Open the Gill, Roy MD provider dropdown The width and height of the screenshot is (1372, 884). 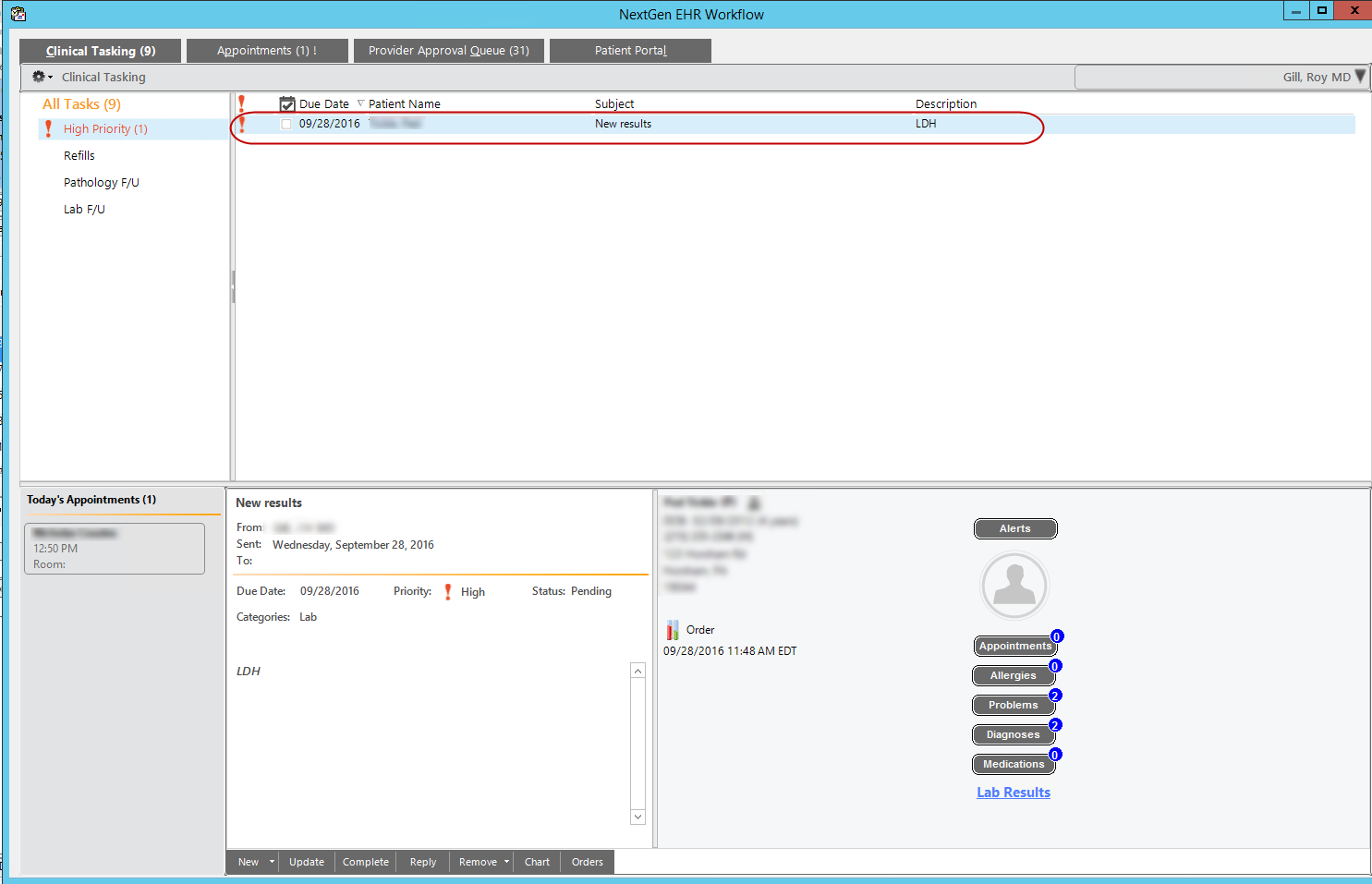pyautogui.click(x=1359, y=77)
